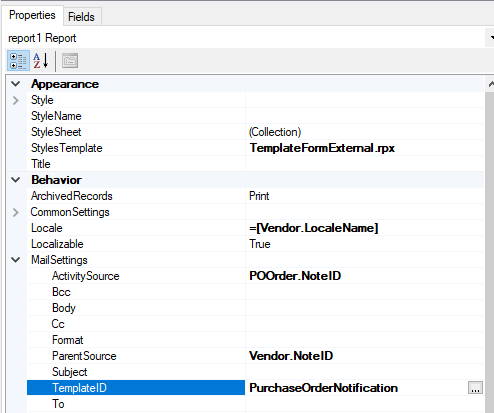Image resolution: width=494 pixels, height=413 pixels.
Task: Collapse the Behavior category
Action: pos(16,180)
